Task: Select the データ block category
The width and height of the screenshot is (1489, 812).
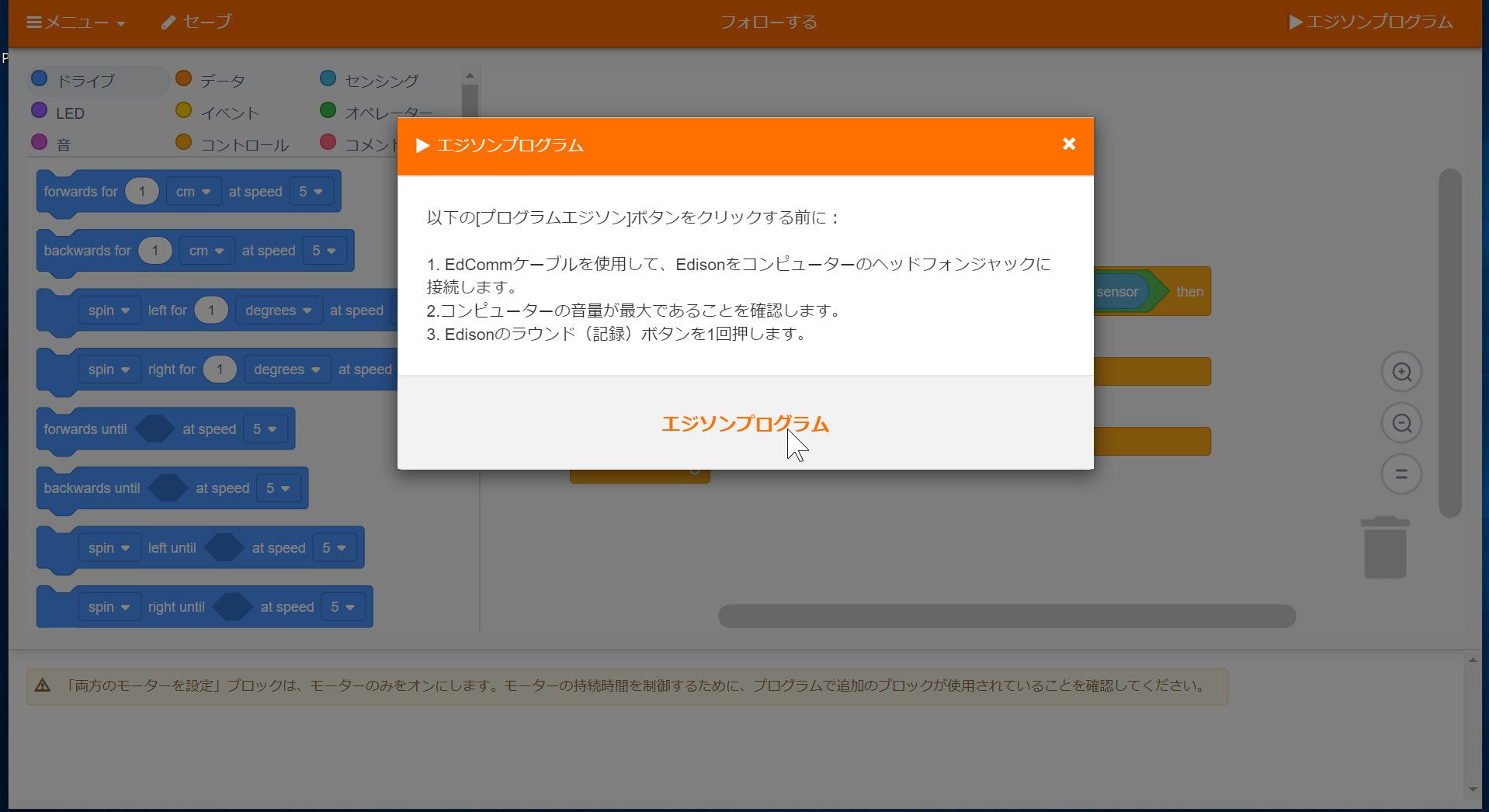Action: 222,81
